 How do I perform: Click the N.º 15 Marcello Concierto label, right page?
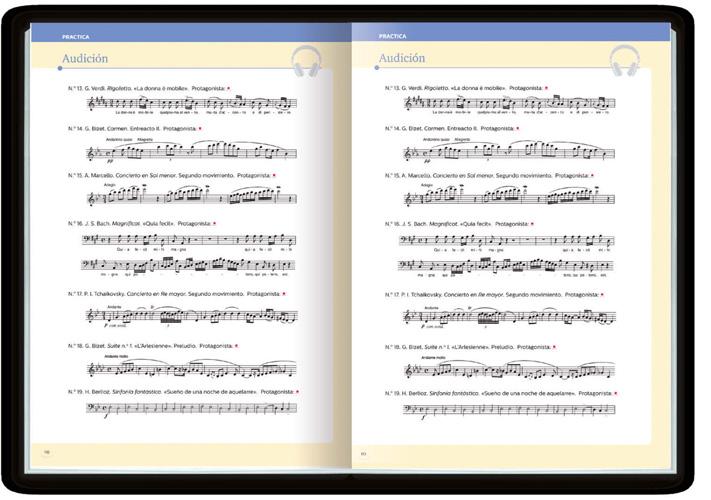click(490, 175)
